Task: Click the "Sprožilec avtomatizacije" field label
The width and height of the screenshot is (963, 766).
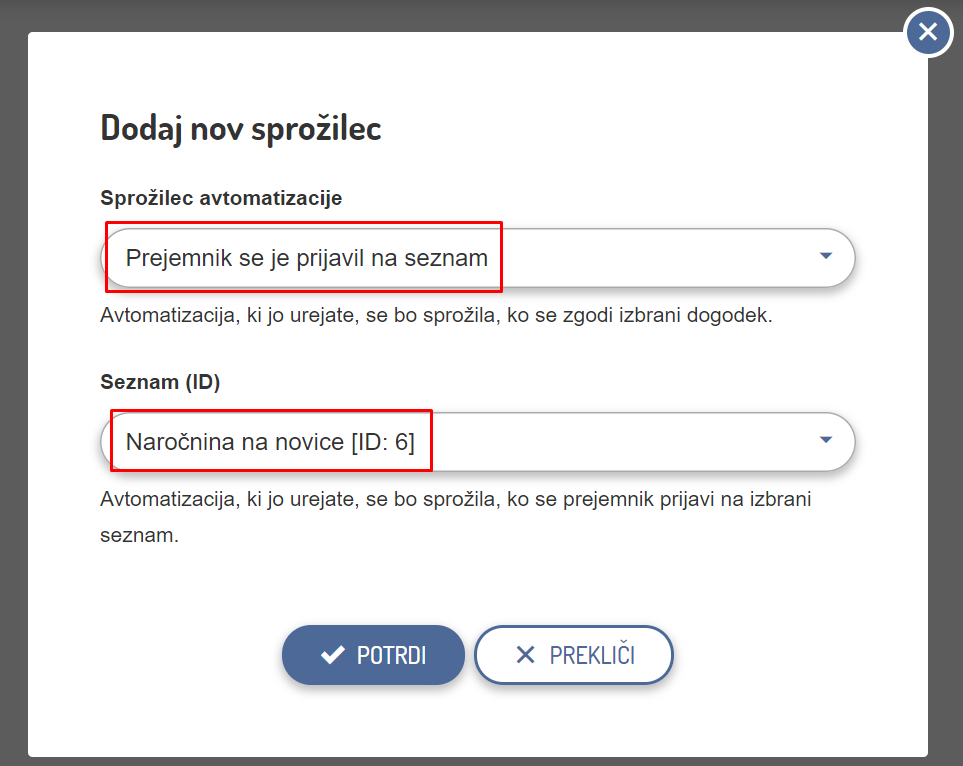Action: [x=221, y=198]
